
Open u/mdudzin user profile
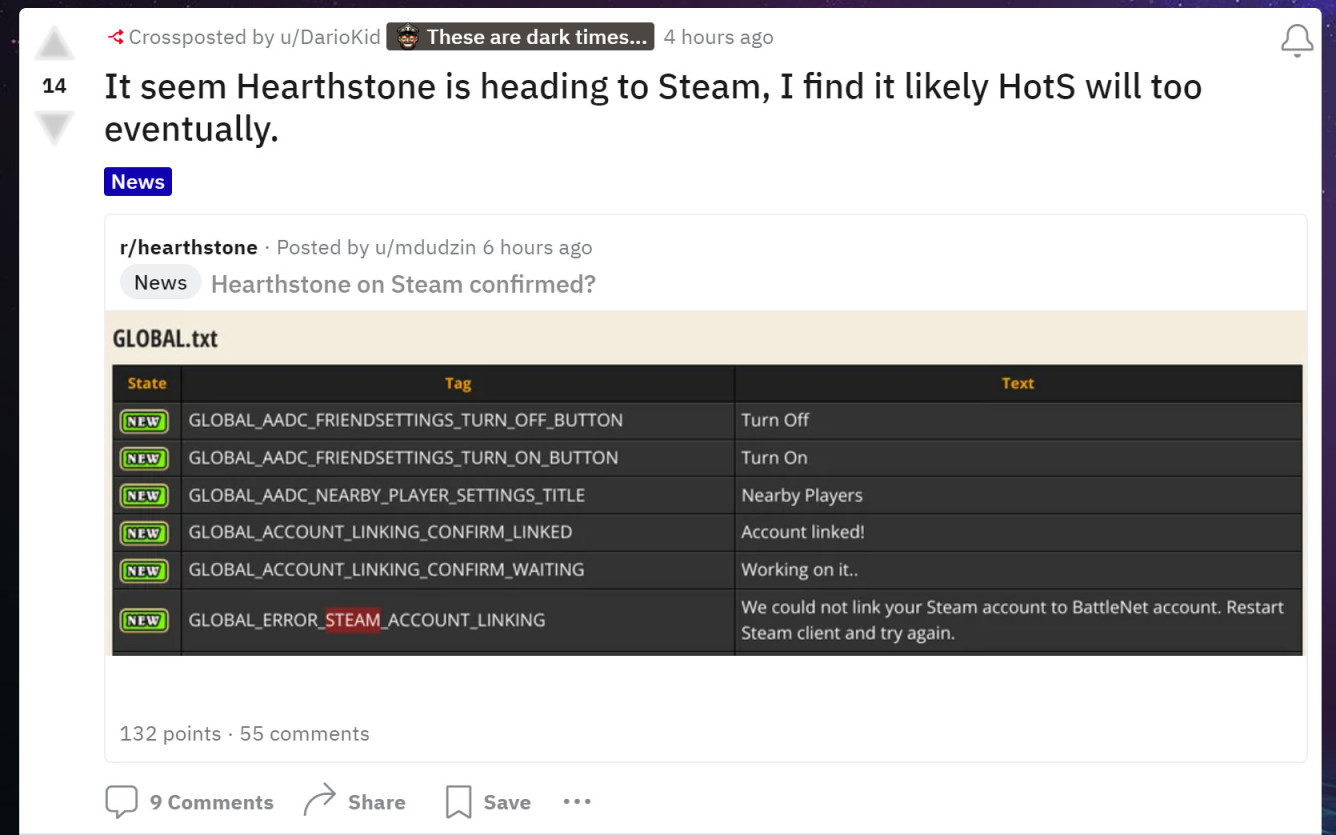point(425,247)
